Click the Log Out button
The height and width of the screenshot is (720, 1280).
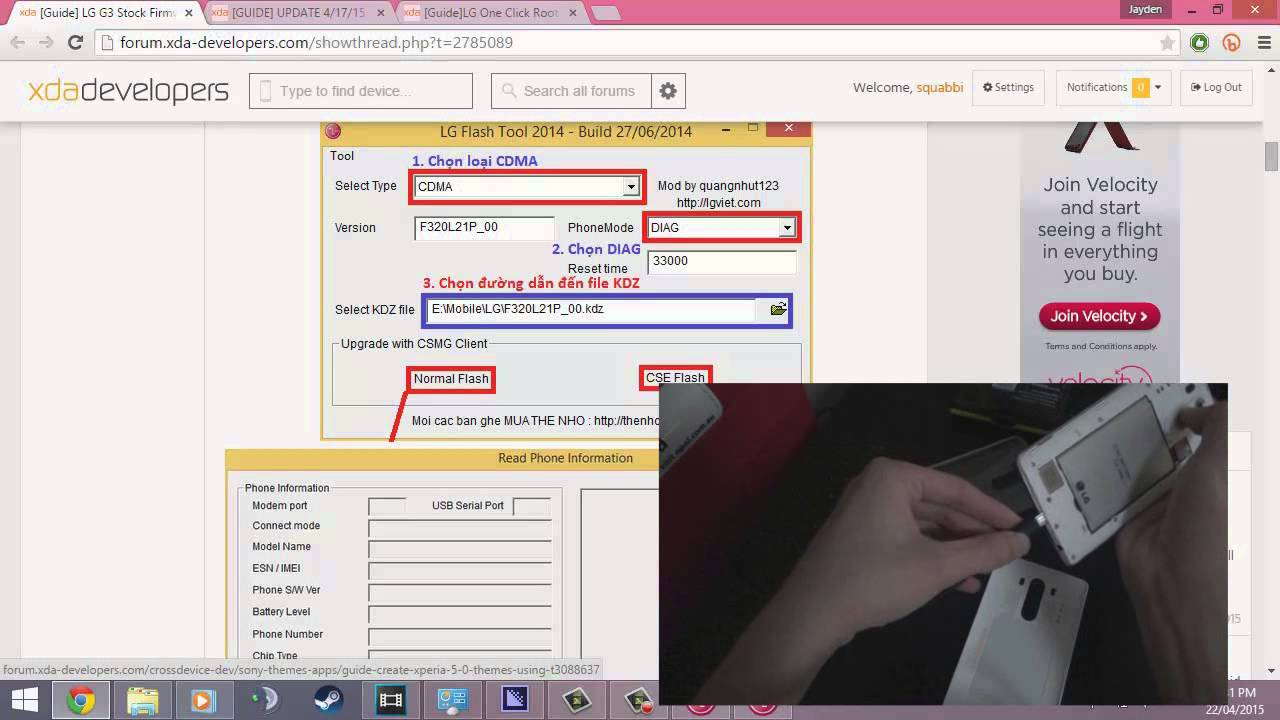[1216, 88]
